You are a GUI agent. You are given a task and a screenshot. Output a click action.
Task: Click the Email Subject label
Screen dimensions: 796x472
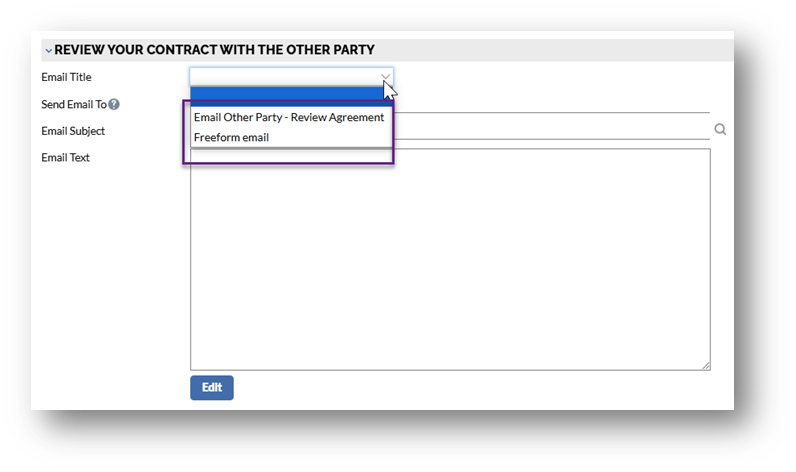click(73, 131)
